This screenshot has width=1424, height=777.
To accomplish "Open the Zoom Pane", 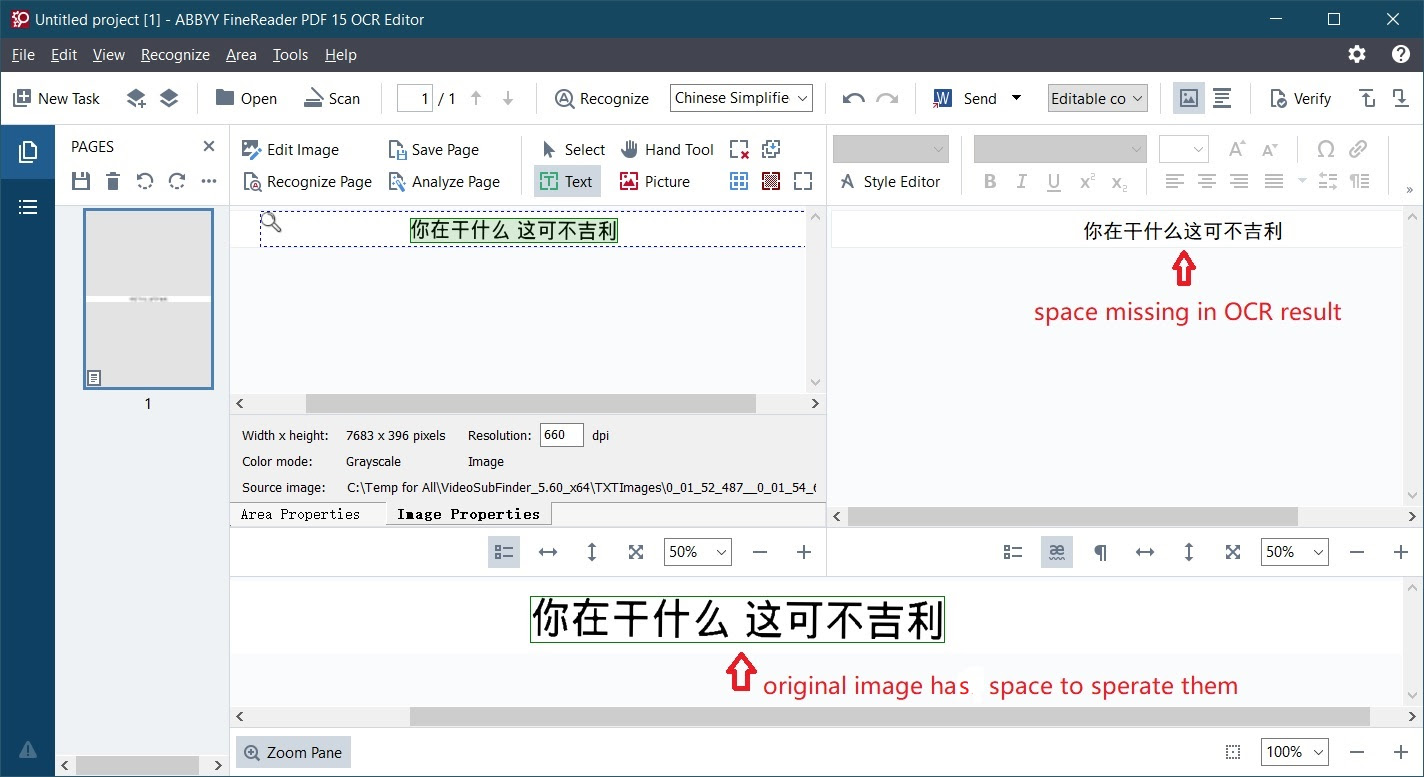I will tap(293, 751).
